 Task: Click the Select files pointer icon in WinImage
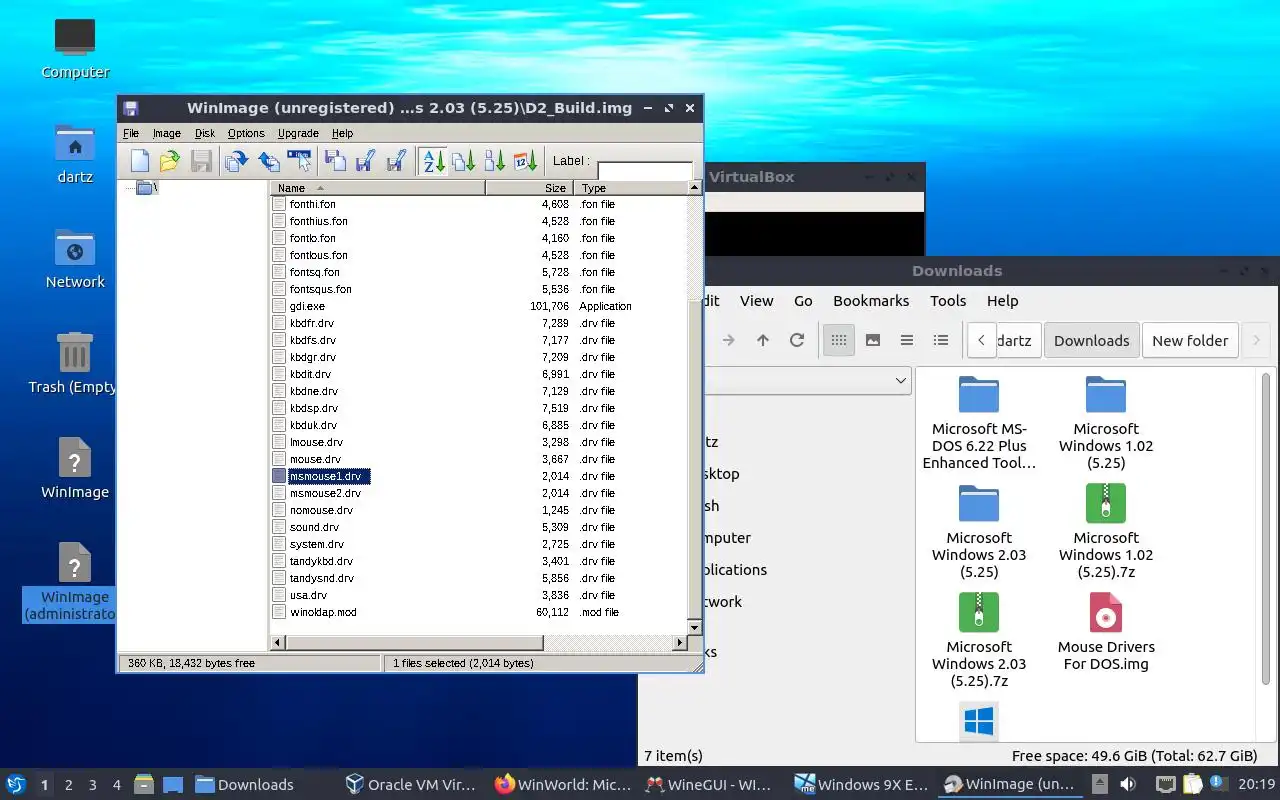299,161
